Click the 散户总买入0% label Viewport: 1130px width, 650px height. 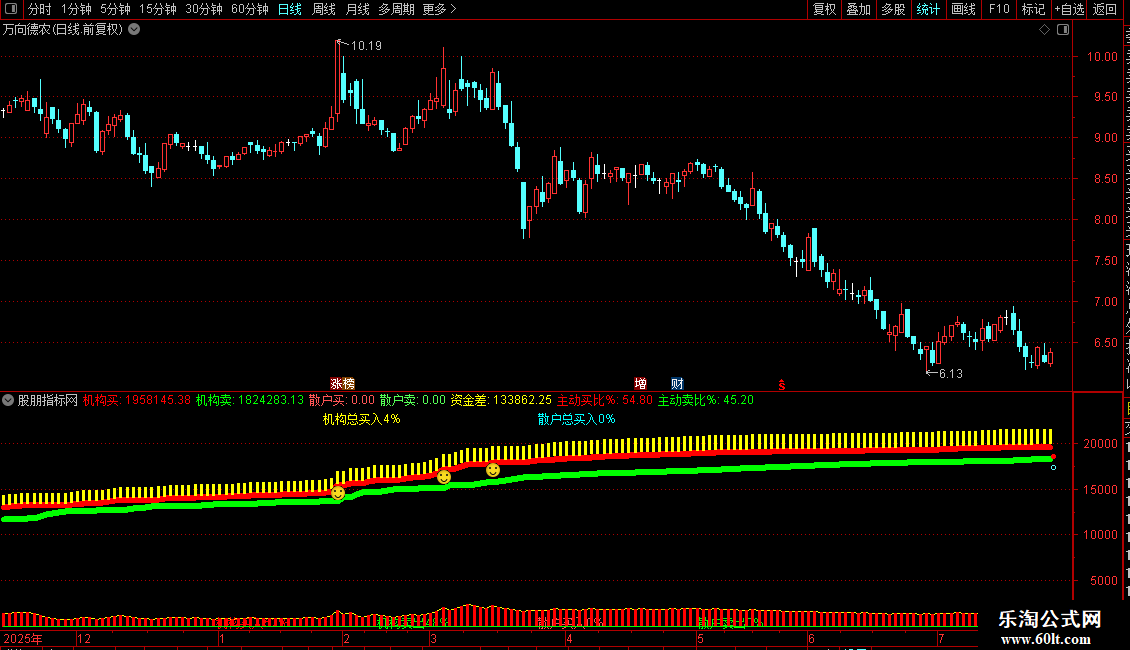(x=577, y=419)
